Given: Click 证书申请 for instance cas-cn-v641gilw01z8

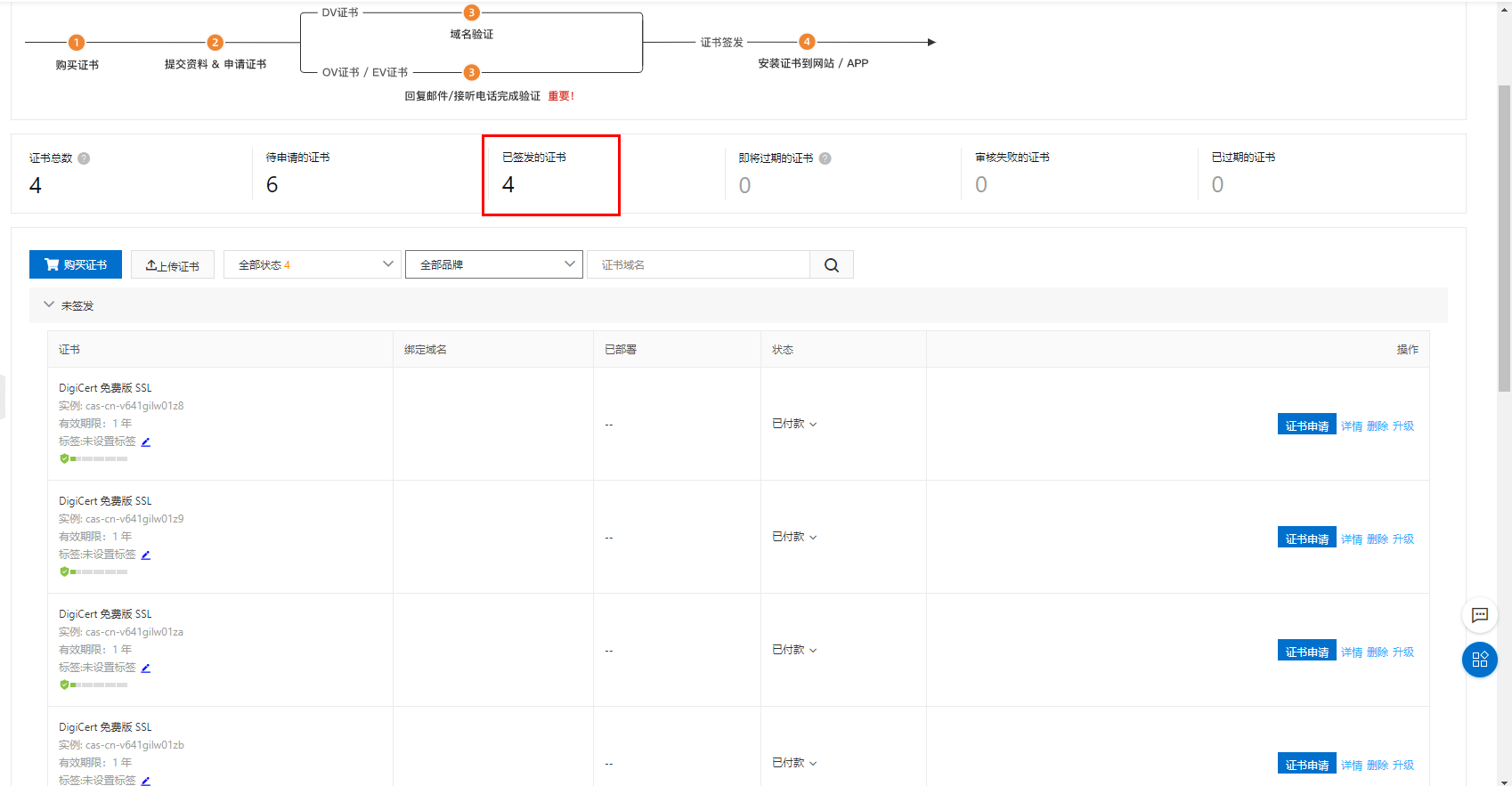Looking at the screenshot, I should click(x=1306, y=425).
